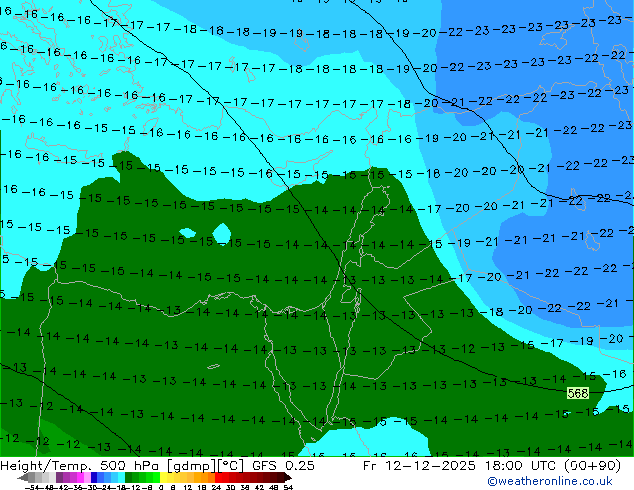Pick the bright magenta legend color segment
The image size is (634, 490).
[80, 477]
